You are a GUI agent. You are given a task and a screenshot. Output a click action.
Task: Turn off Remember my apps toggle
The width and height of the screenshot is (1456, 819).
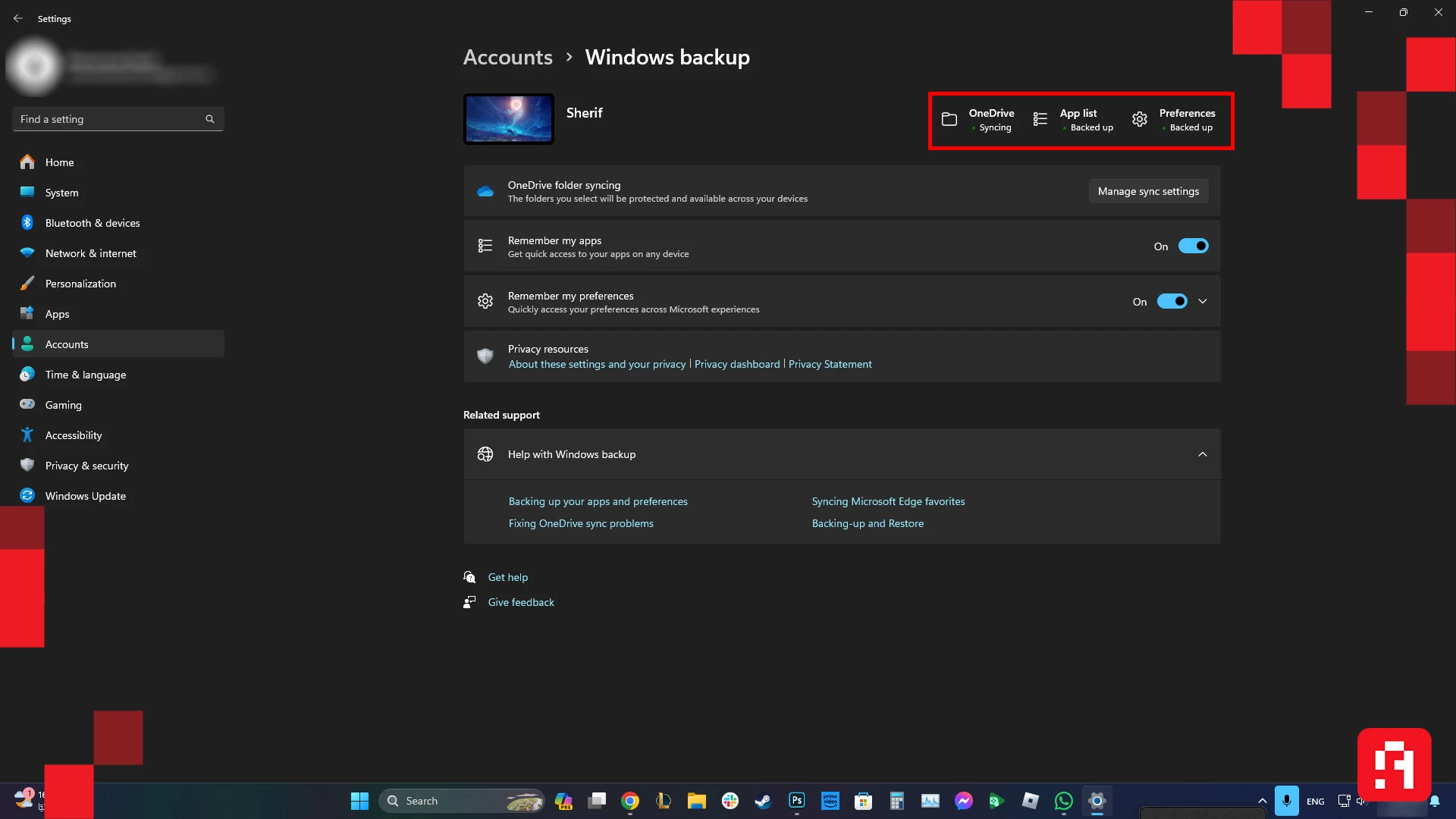[x=1194, y=246]
